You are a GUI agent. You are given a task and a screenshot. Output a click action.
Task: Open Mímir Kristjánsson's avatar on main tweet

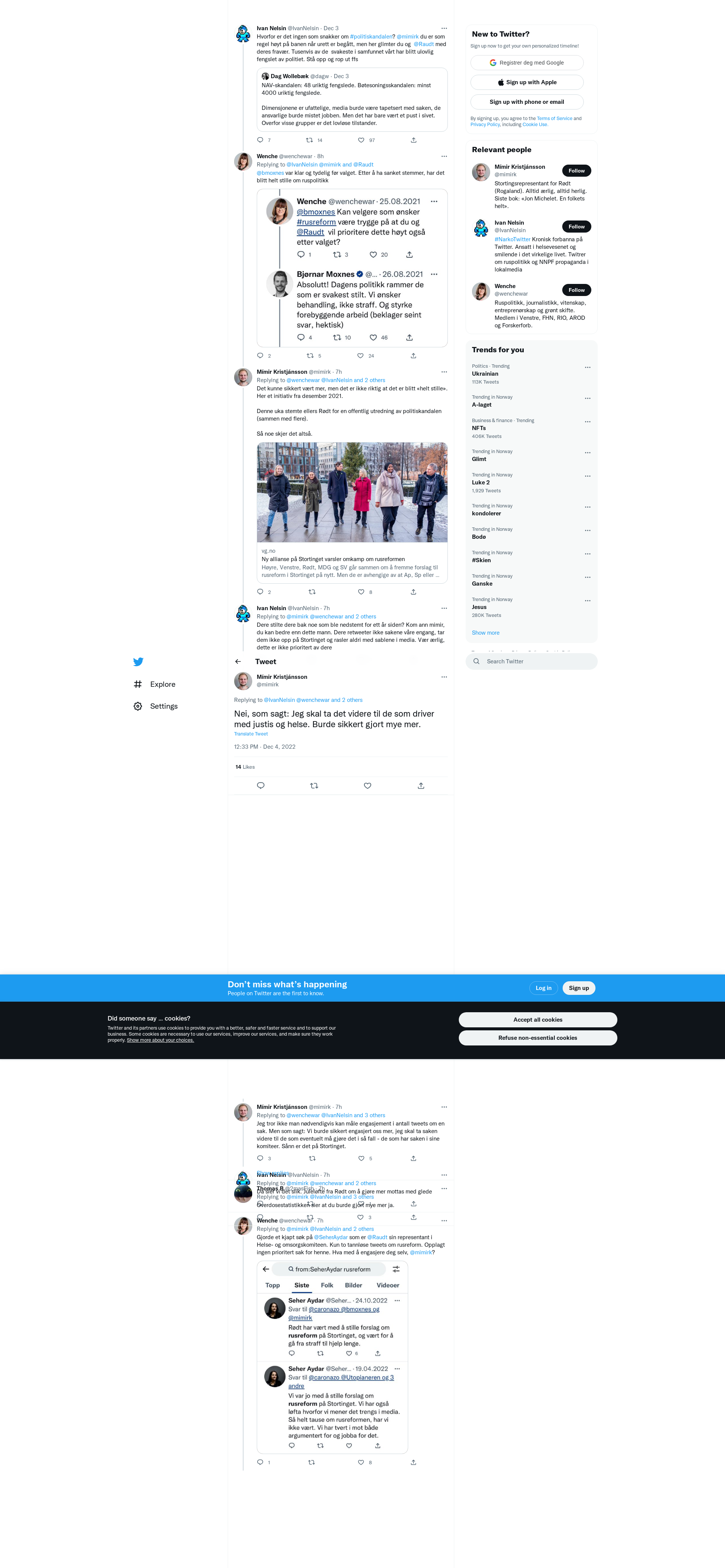(x=243, y=681)
